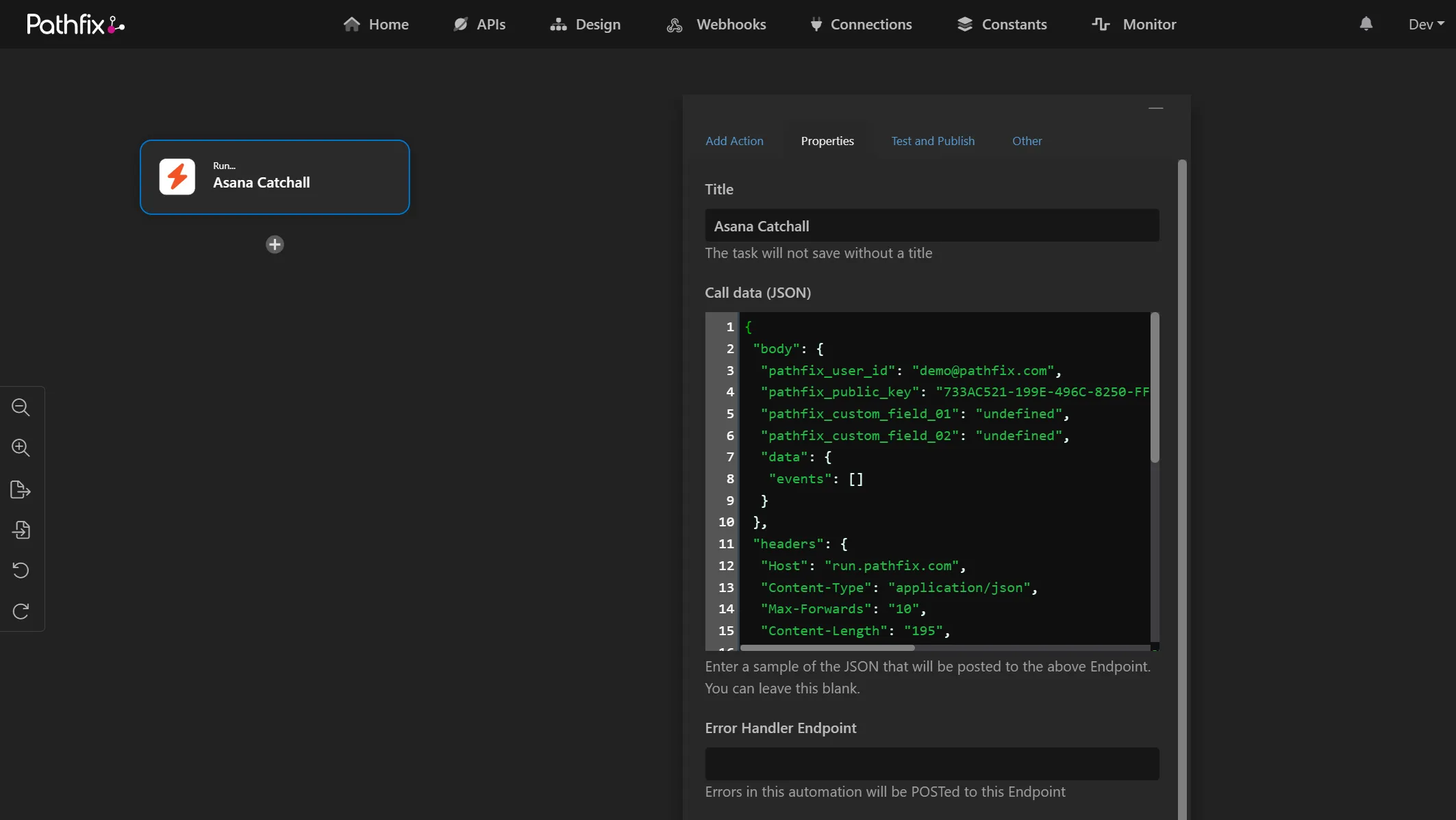Redo the last canvas change

21,611
